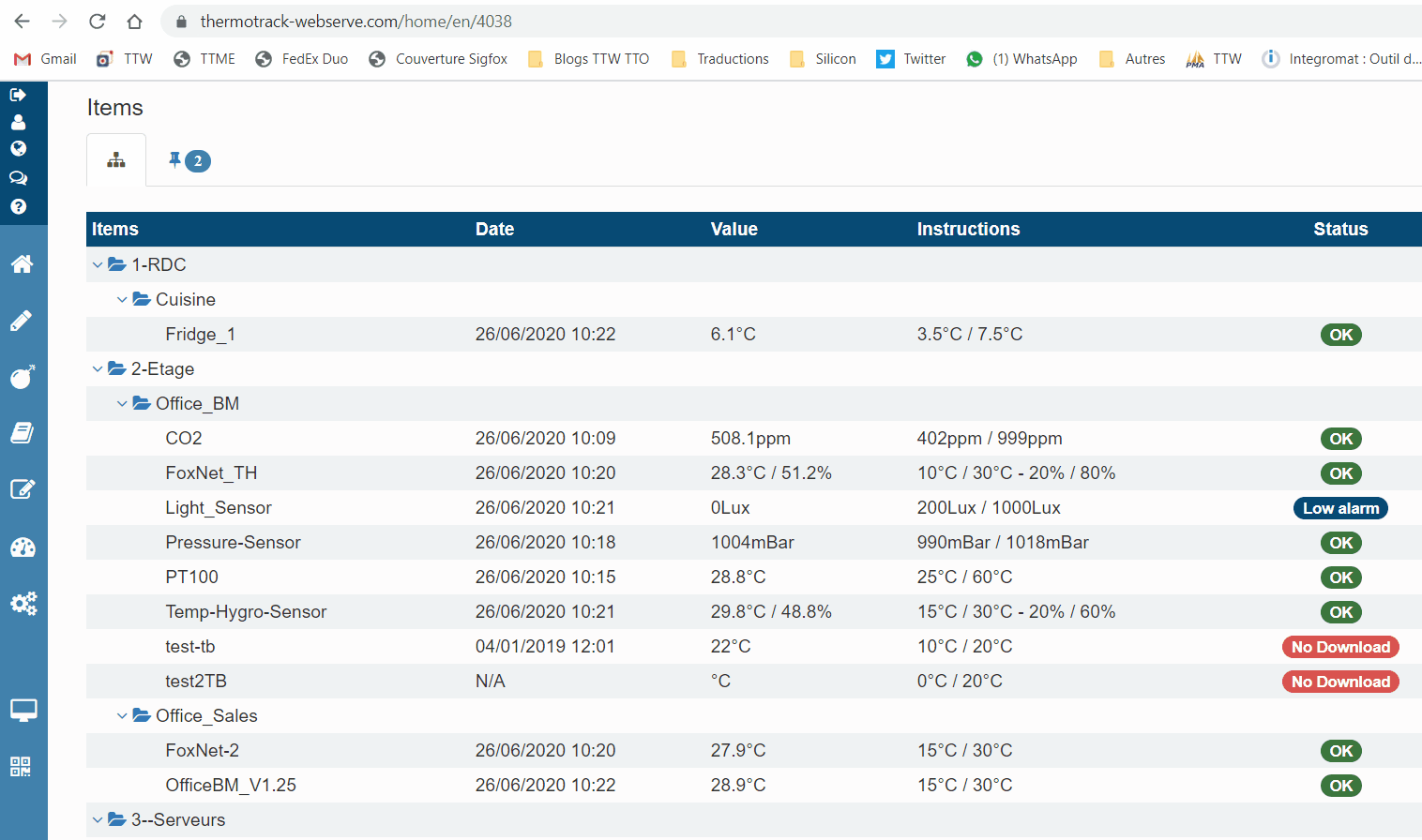Click the Status column header

coord(1340,230)
